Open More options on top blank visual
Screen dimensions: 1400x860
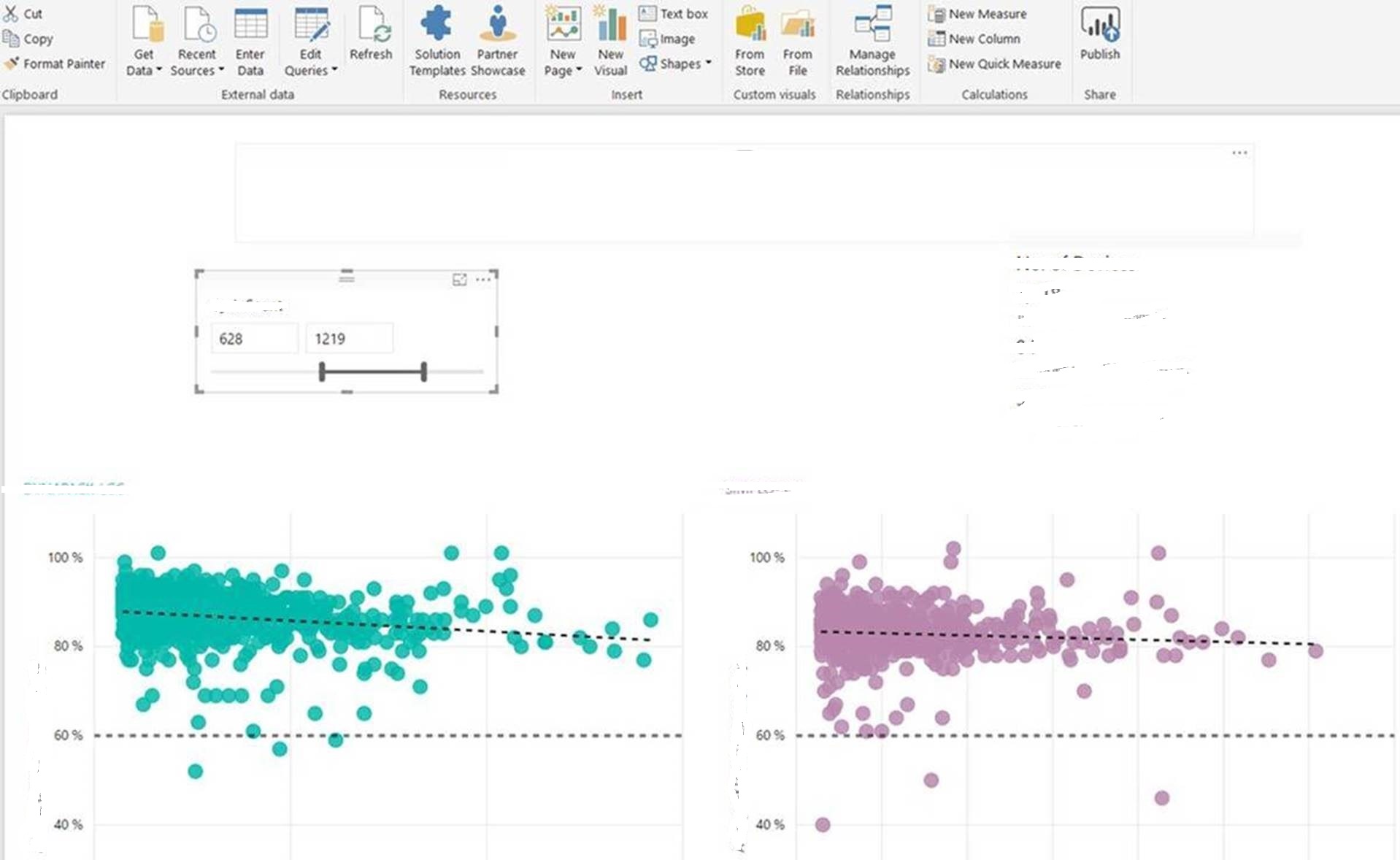(x=1239, y=153)
